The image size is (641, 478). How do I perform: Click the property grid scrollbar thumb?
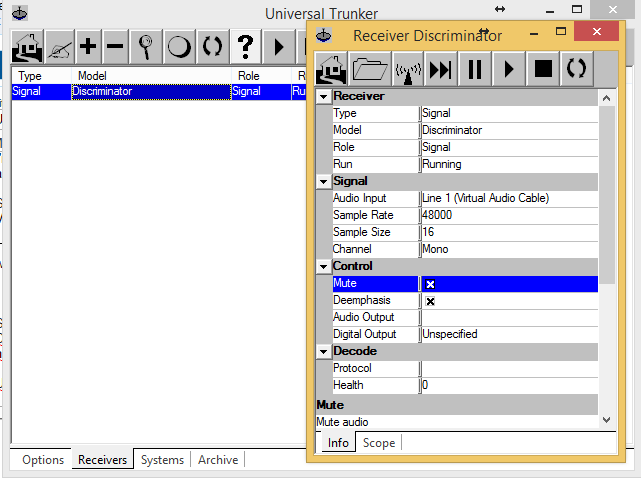[x=607, y=195]
